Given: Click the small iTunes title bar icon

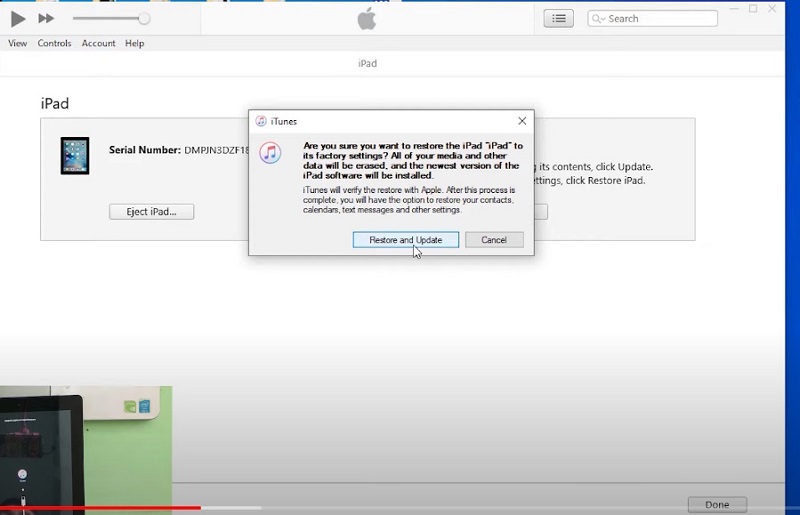Looking at the screenshot, I should pos(261,121).
